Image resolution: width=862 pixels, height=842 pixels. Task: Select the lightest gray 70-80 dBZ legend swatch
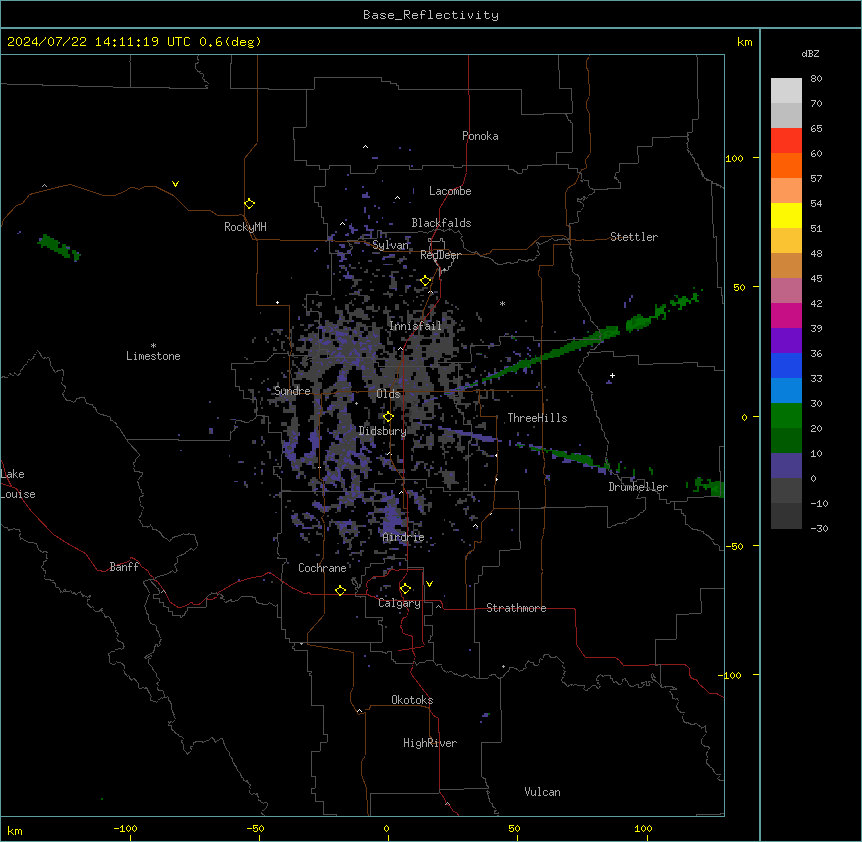786,91
